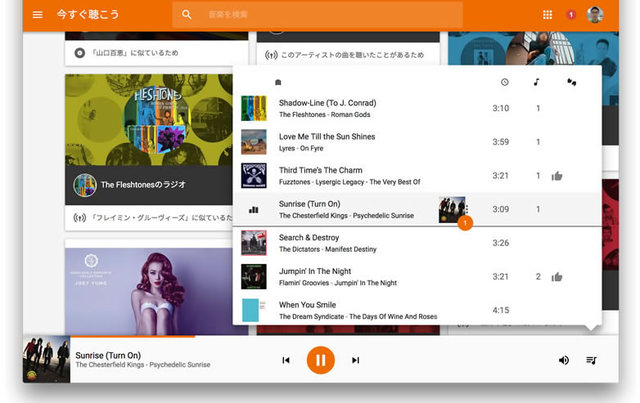Skip to the next track

[x=356, y=360]
